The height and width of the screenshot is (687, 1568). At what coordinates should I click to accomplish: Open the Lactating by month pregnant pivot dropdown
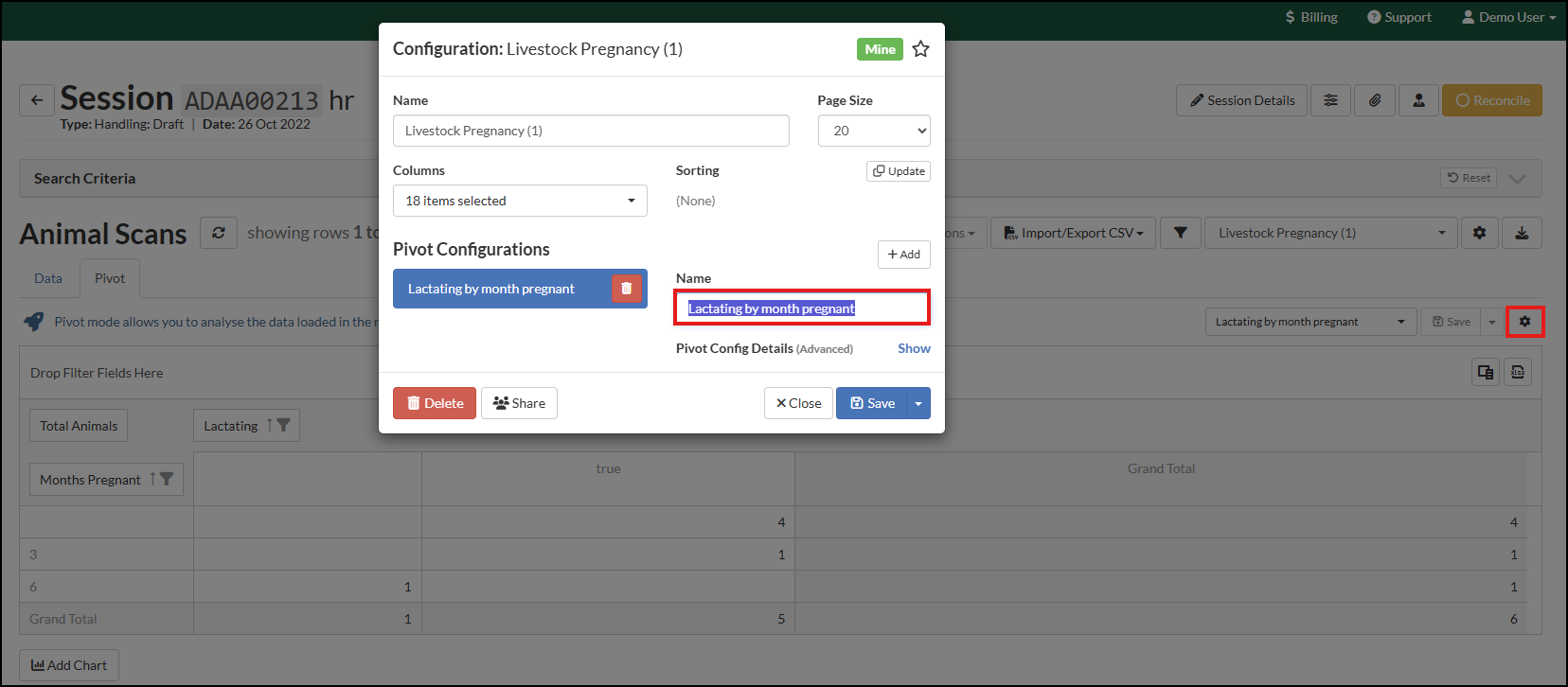pyautogui.click(x=1310, y=322)
